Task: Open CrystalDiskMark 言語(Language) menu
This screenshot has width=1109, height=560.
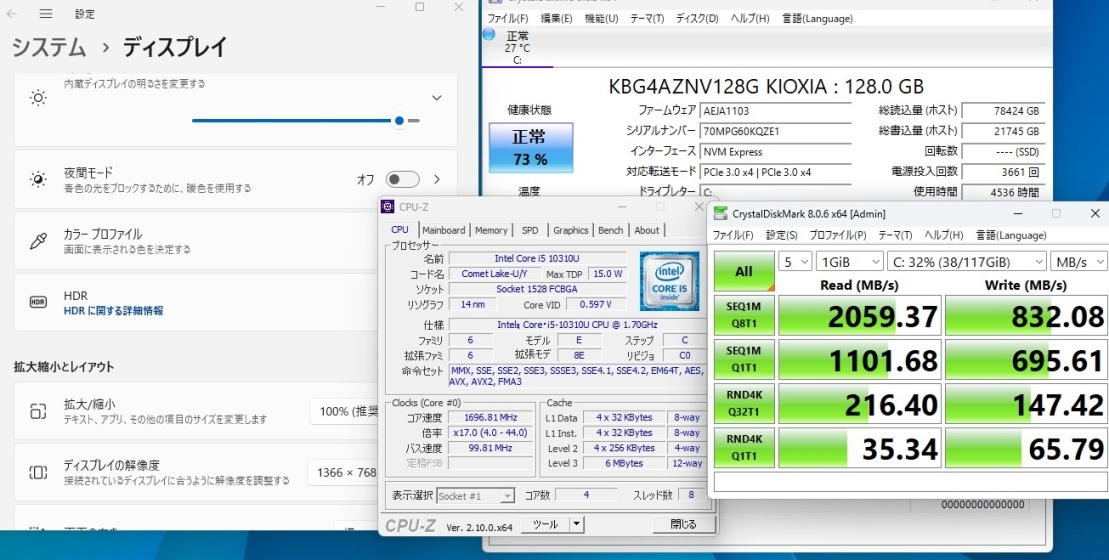Action: [1011, 235]
